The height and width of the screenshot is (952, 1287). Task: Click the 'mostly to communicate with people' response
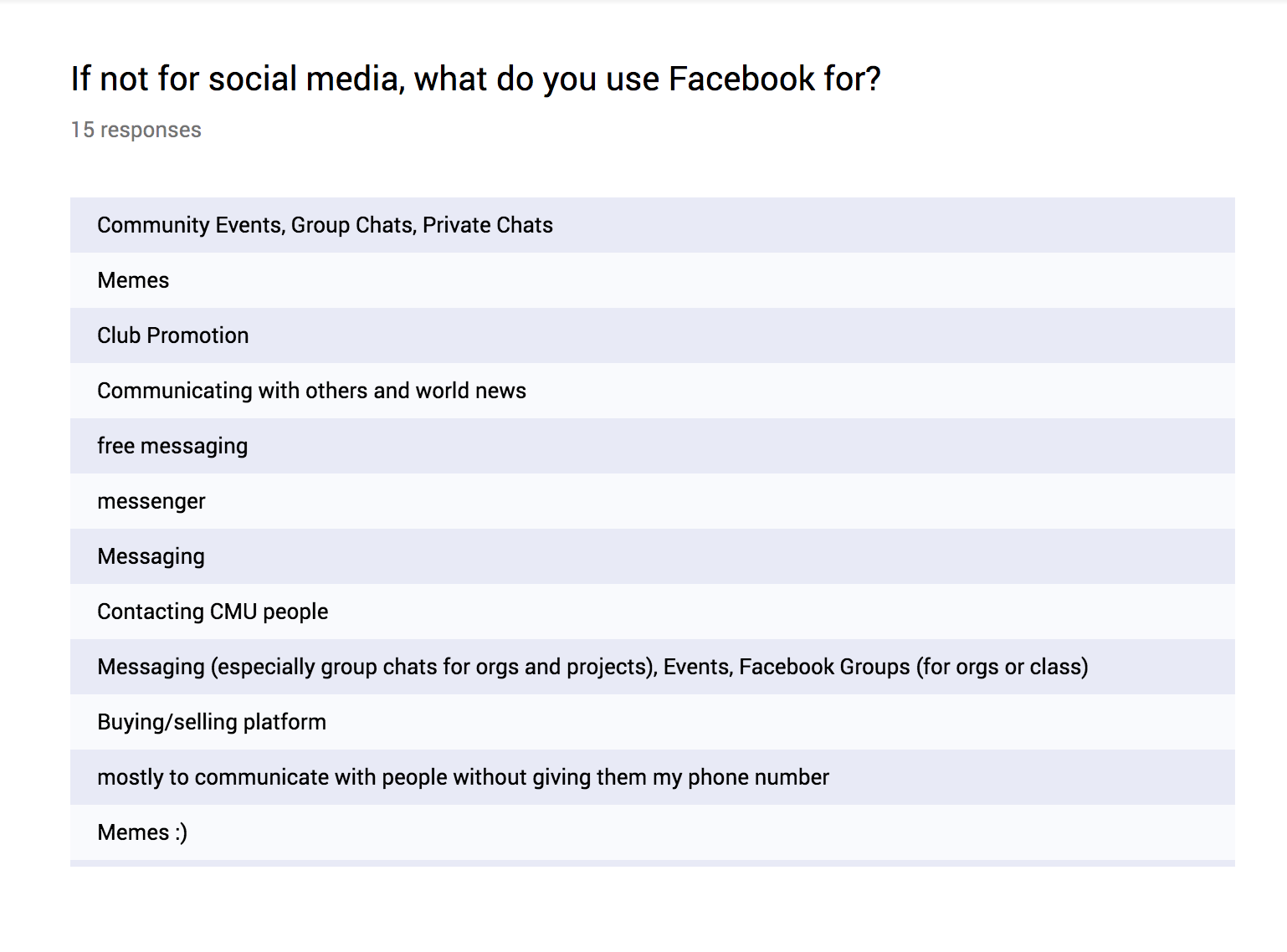click(x=653, y=777)
